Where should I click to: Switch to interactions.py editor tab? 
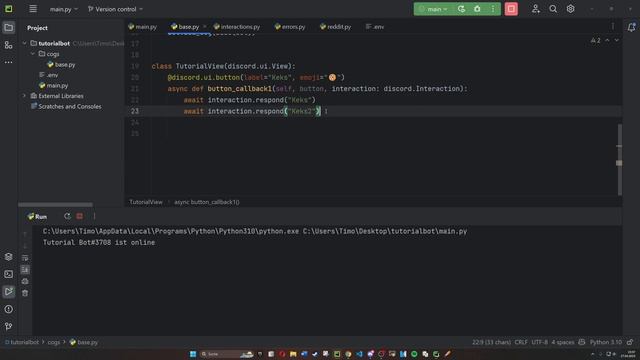[x=237, y=27]
